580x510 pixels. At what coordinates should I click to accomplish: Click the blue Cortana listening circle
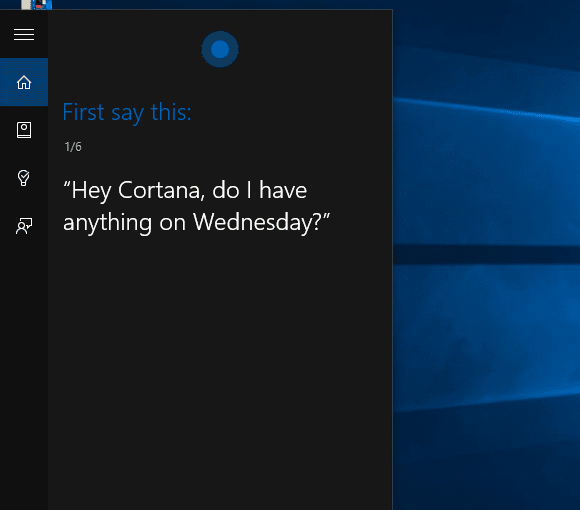[220, 49]
